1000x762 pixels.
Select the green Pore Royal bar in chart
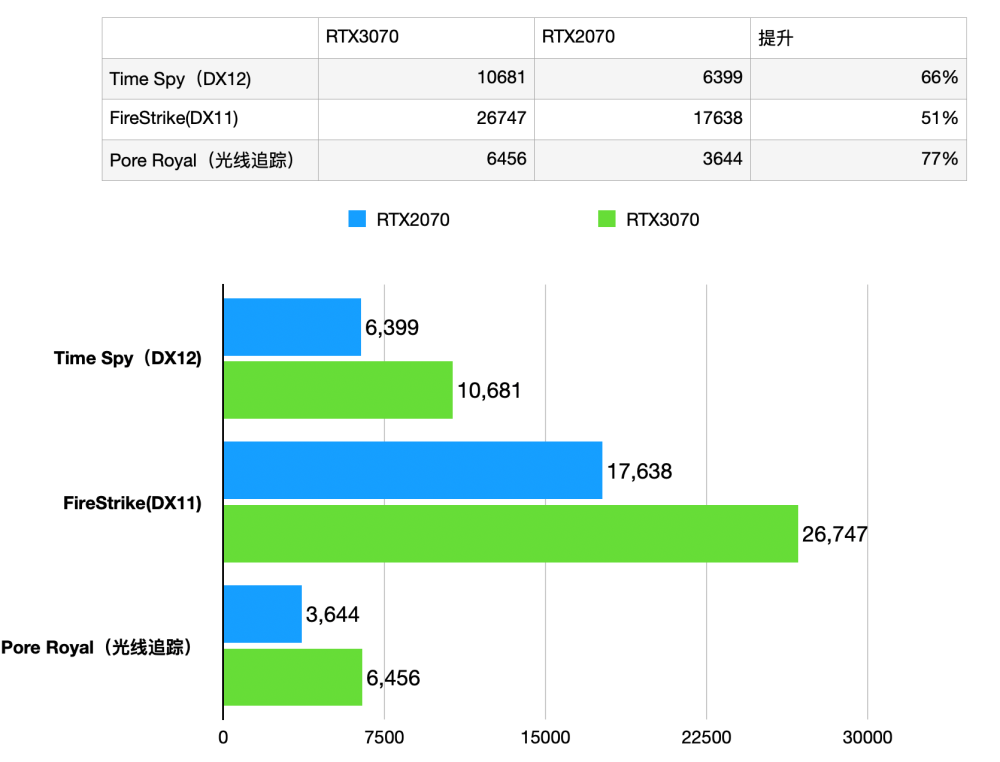[293, 677]
